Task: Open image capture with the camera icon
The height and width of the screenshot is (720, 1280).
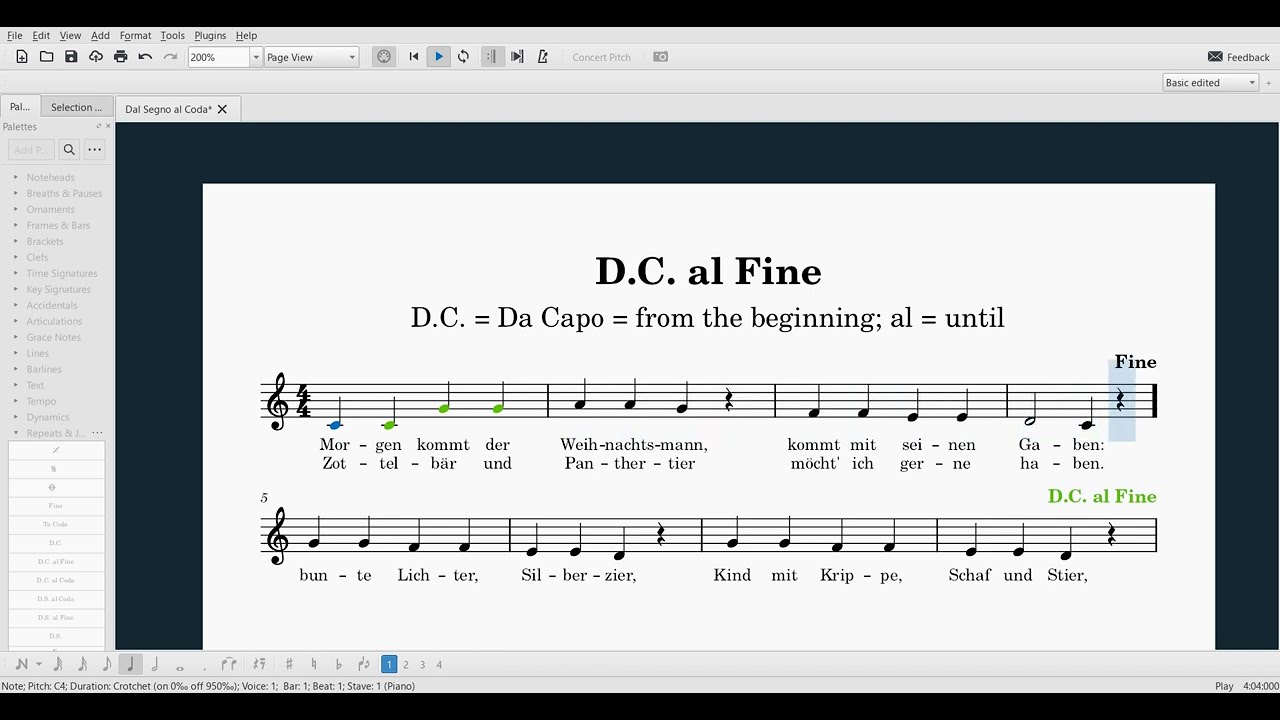Action: [660, 57]
